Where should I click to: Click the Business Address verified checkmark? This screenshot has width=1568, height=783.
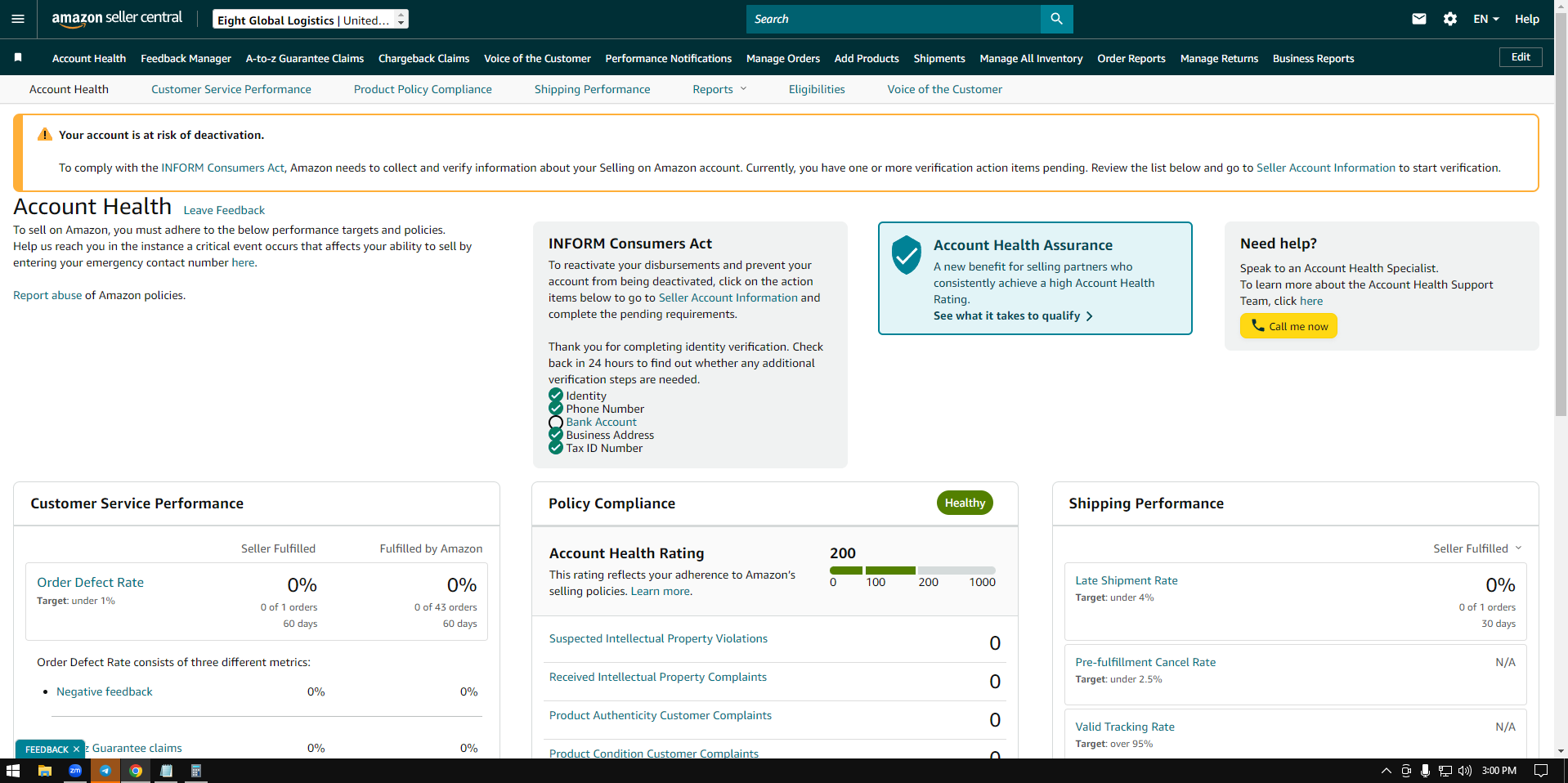click(556, 435)
